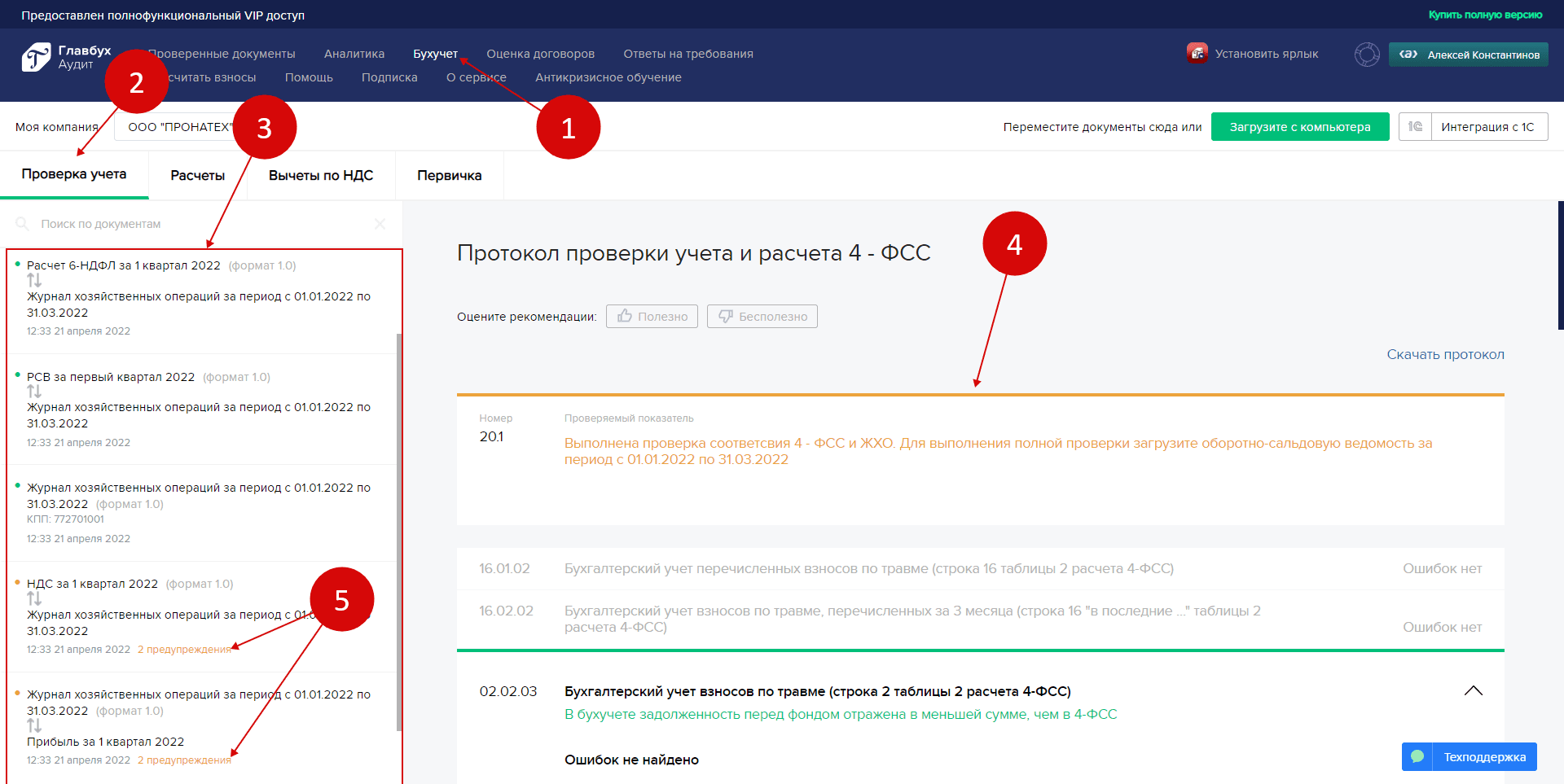Viewport: 1564px width, 784px height.
Task: Open support chat via the Техподдержка bubble icon
Action: click(1418, 756)
